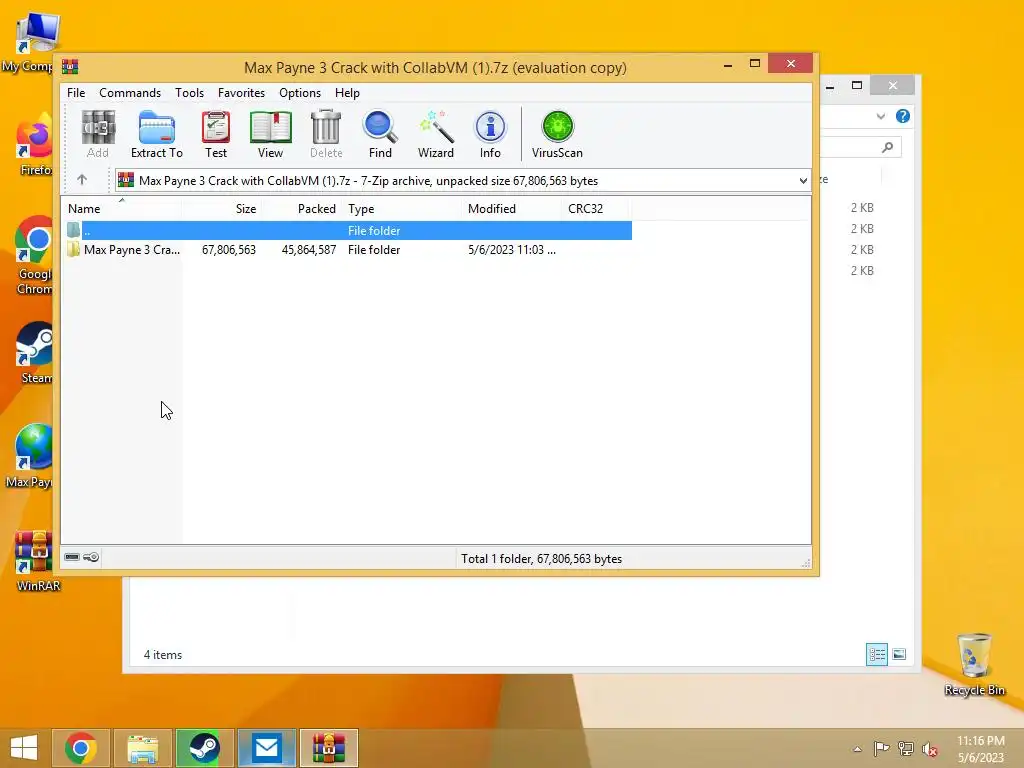
Task: Open Help question mark in Explorer window
Action: [x=903, y=116]
